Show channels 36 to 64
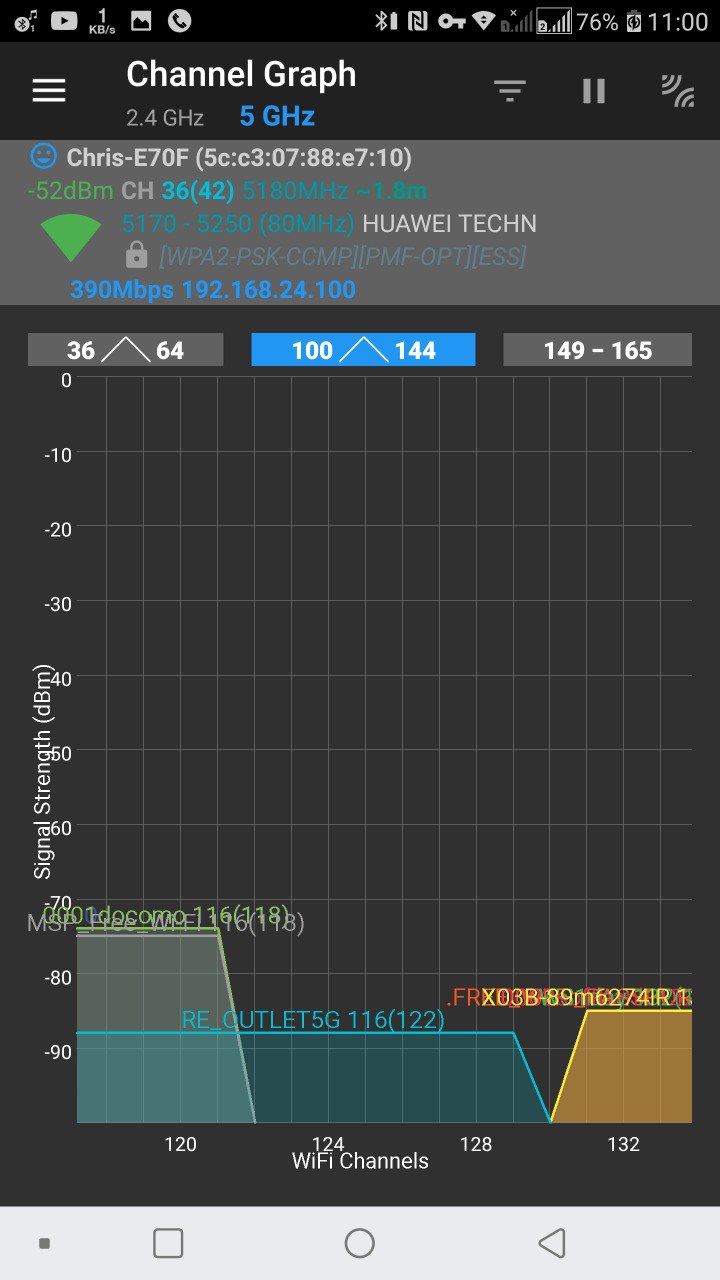Screen dimensions: 720x1280 coord(125,350)
